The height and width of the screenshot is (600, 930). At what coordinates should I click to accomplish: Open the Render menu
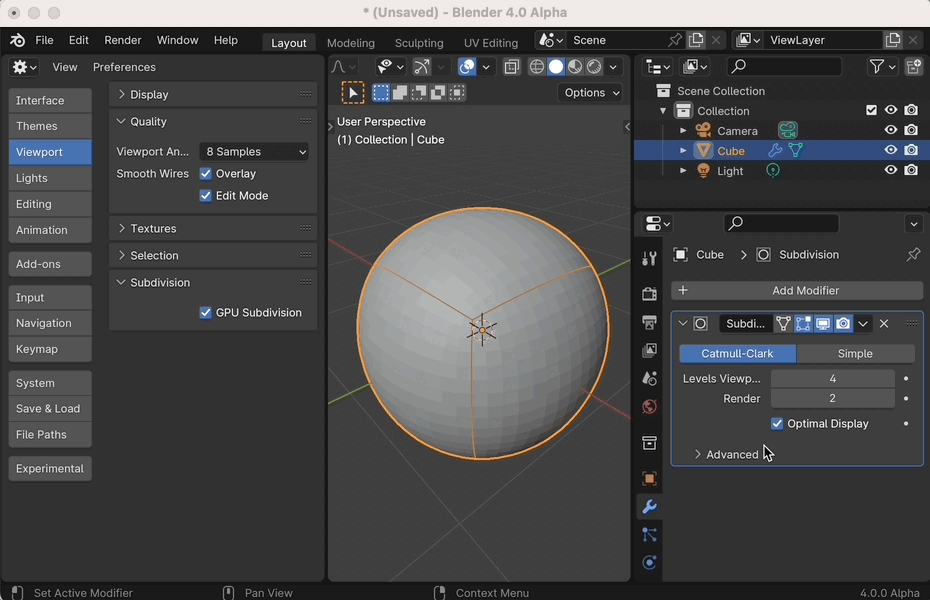point(123,40)
